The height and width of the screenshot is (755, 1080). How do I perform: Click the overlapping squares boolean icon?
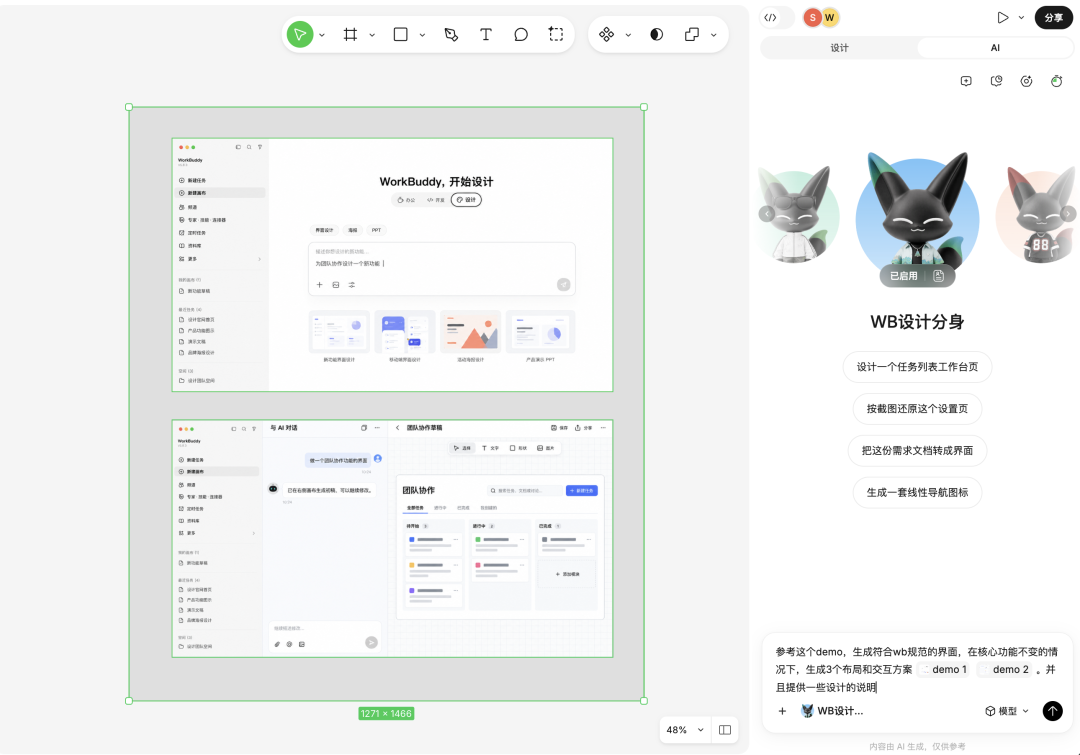pyautogui.click(x=692, y=34)
